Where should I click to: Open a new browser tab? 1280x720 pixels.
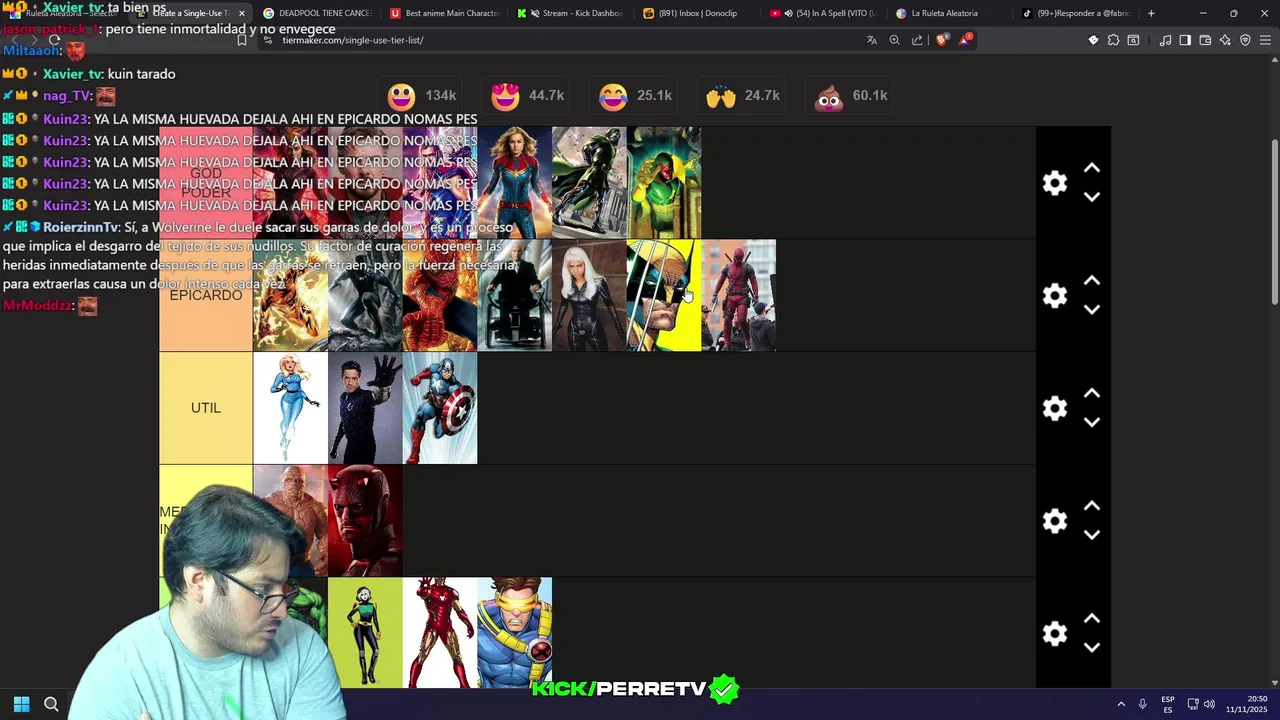[x=1151, y=13]
